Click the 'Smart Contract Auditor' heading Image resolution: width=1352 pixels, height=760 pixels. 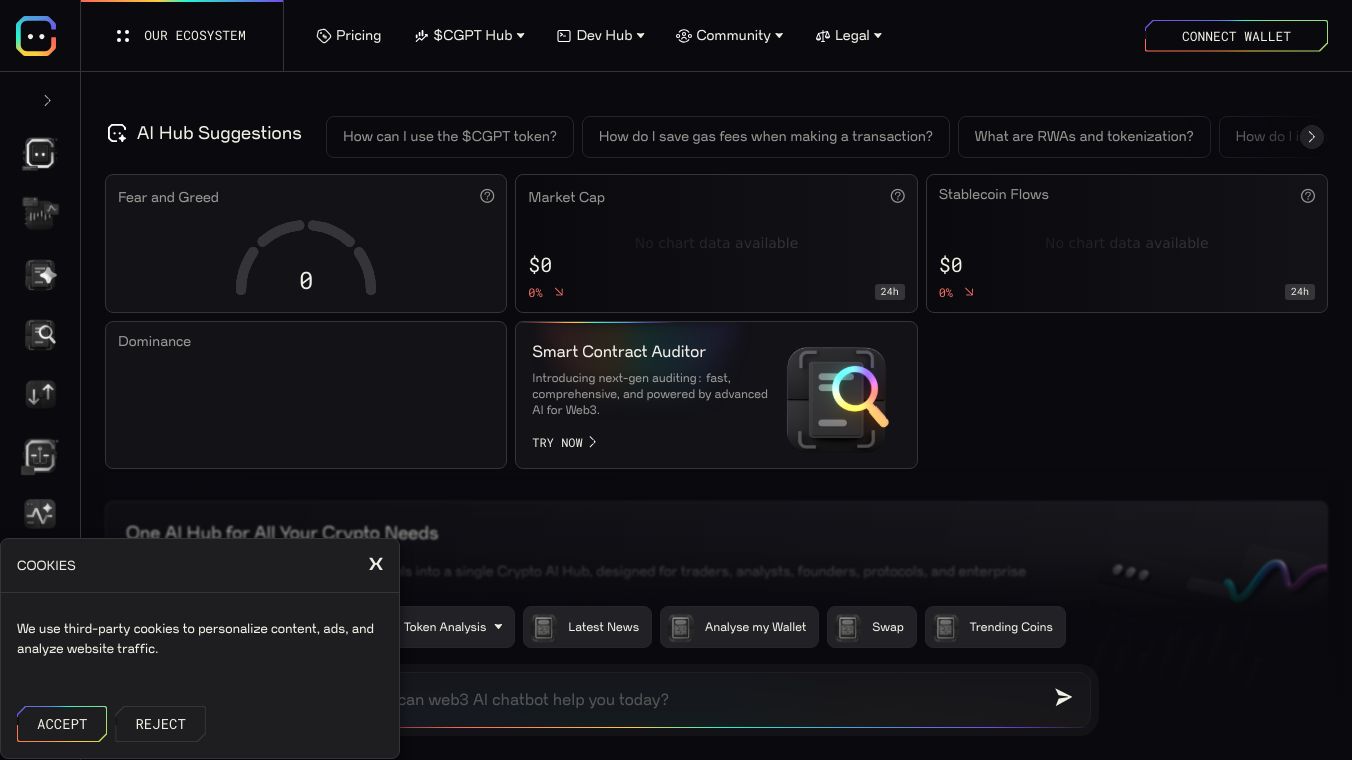pyautogui.click(x=619, y=351)
